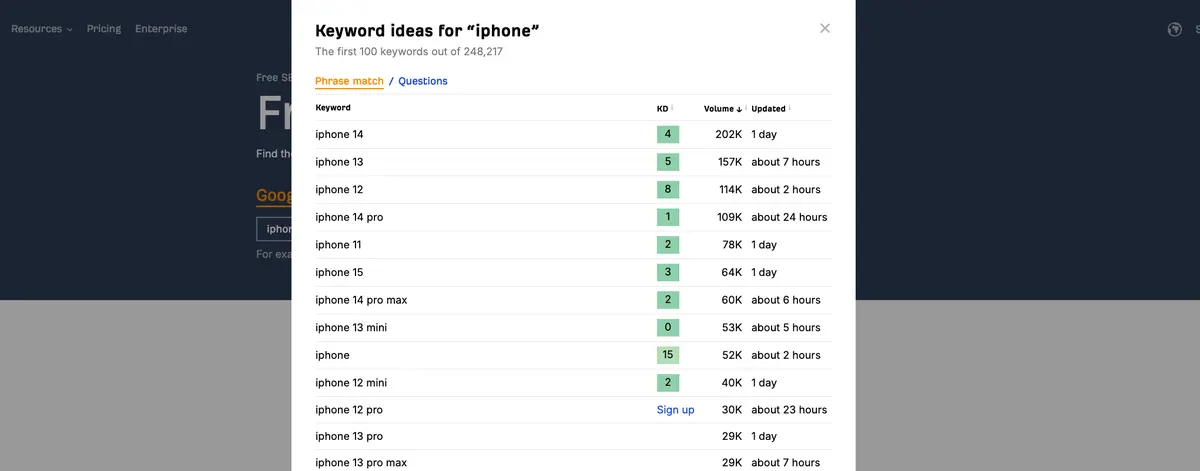The height and width of the screenshot is (471, 1200).
Task: Click the Sign up link
Action: [675, 410]
